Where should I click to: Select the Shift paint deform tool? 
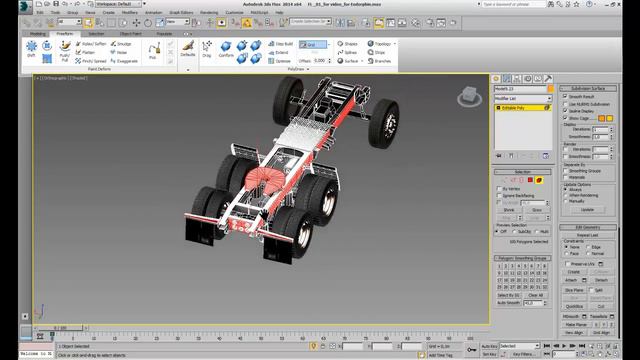pos(31,49)
